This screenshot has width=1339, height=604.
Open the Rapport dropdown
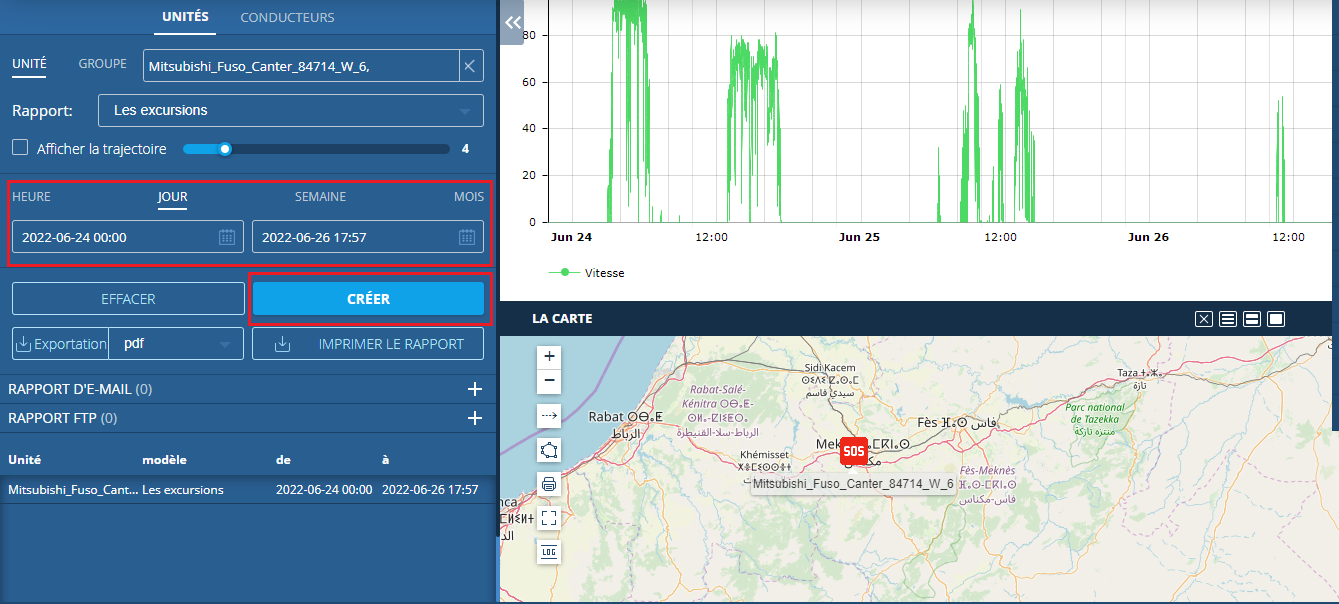[290, 110]
